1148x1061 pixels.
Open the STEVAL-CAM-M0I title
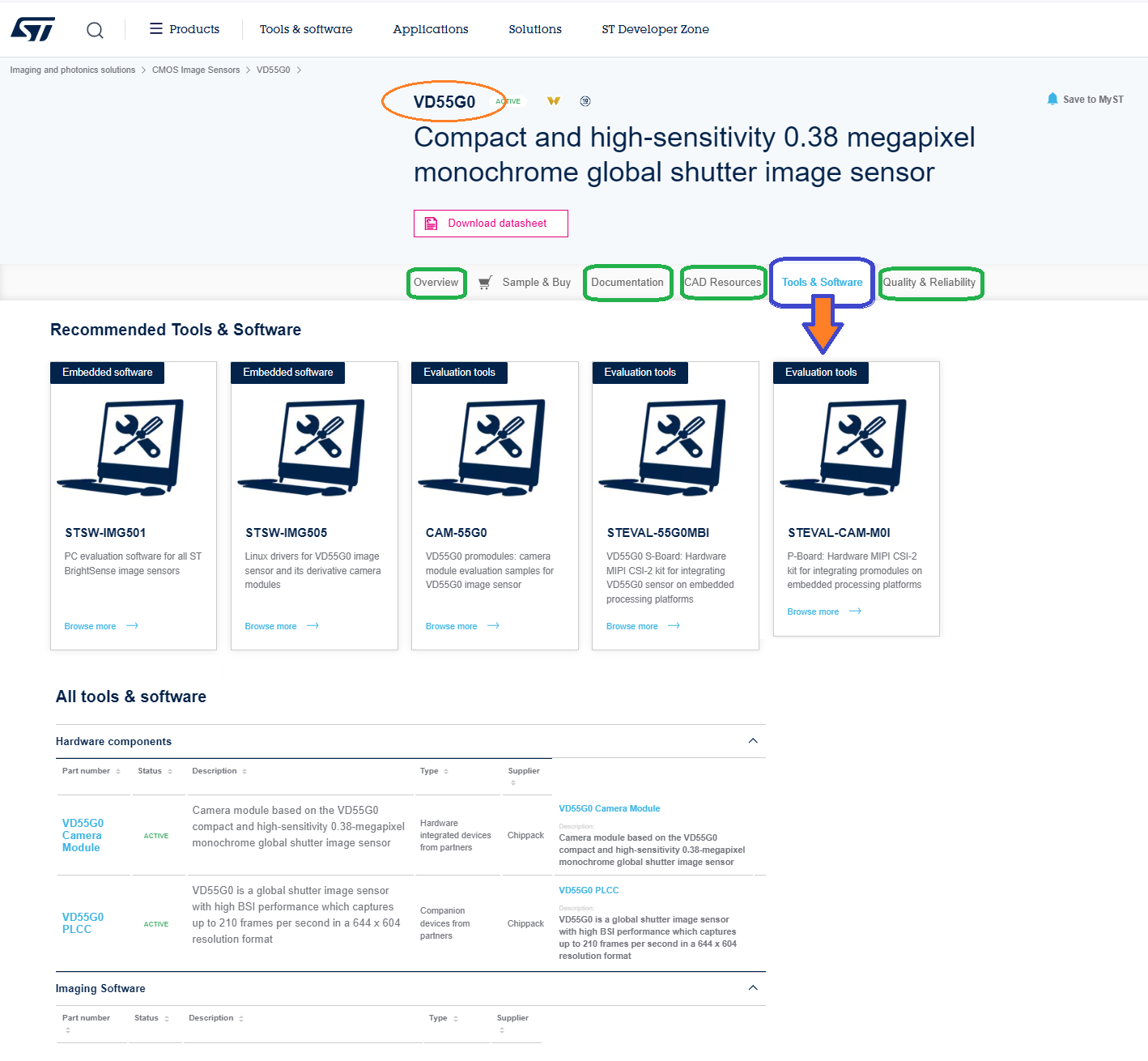[839, 533]
